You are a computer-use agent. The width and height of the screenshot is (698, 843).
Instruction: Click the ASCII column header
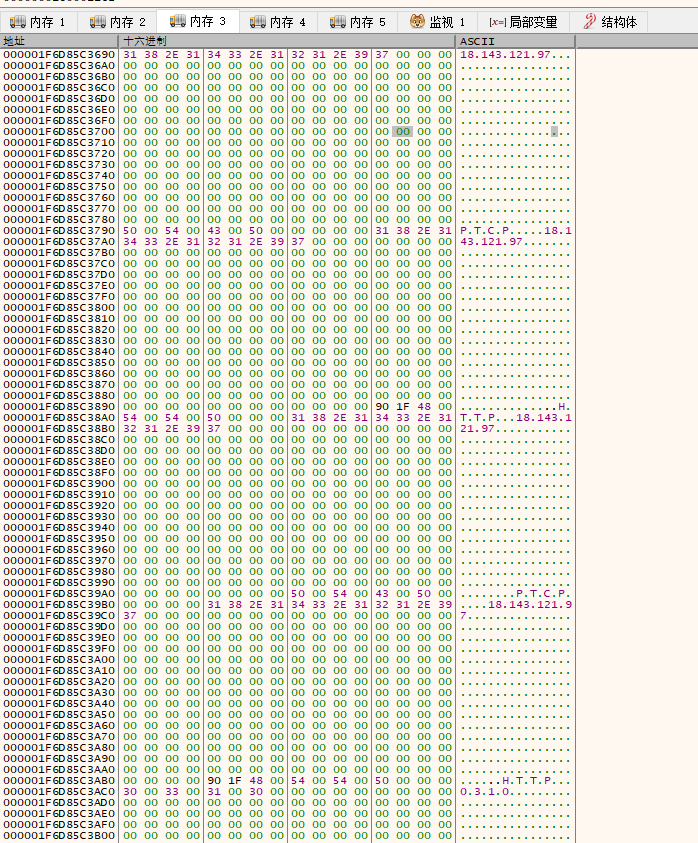(515, 41)
